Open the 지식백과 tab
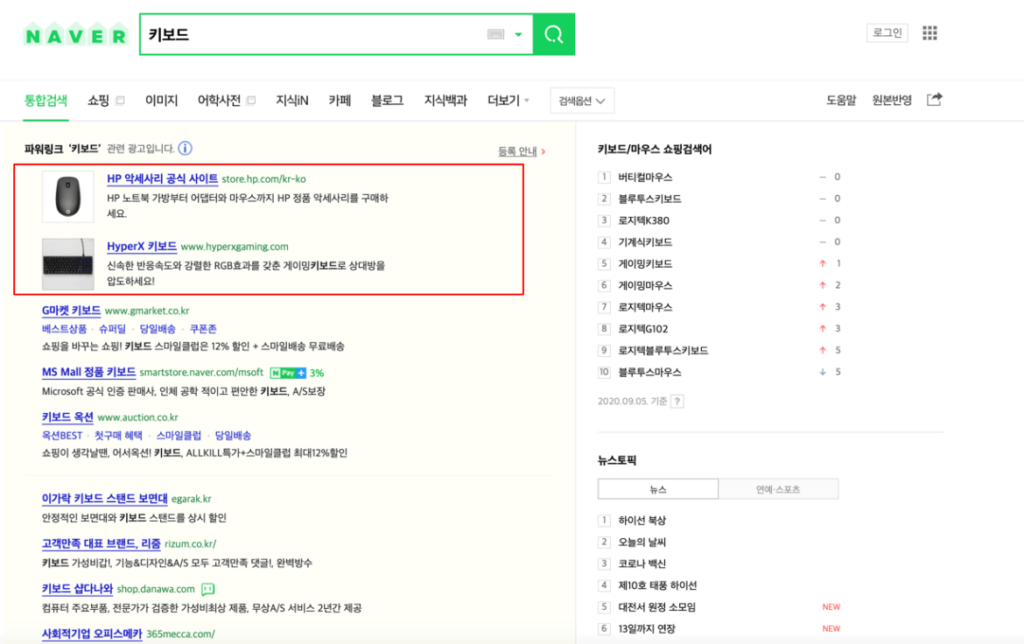Image resolution: width=1024 pixels, height=644 pixels. point(445,101)
